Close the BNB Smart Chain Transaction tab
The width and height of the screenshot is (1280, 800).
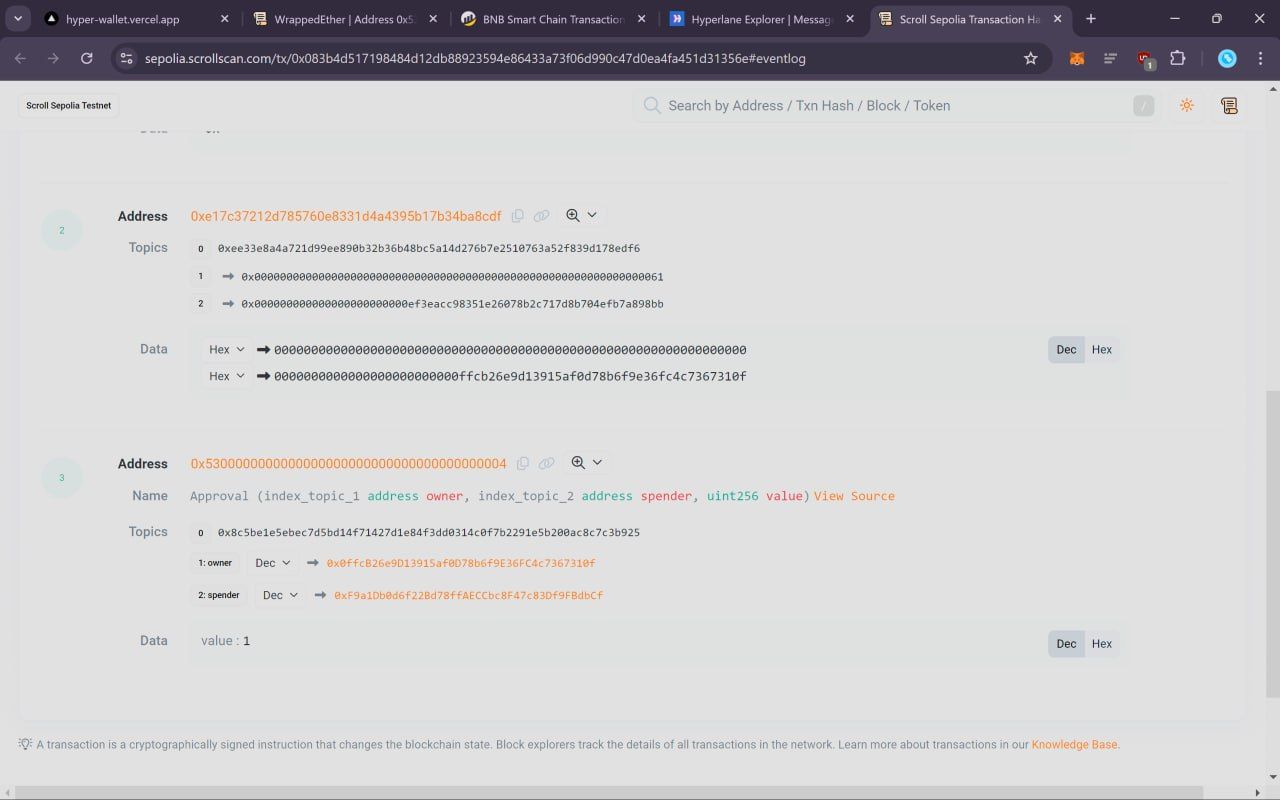click(x=640, y=19)
